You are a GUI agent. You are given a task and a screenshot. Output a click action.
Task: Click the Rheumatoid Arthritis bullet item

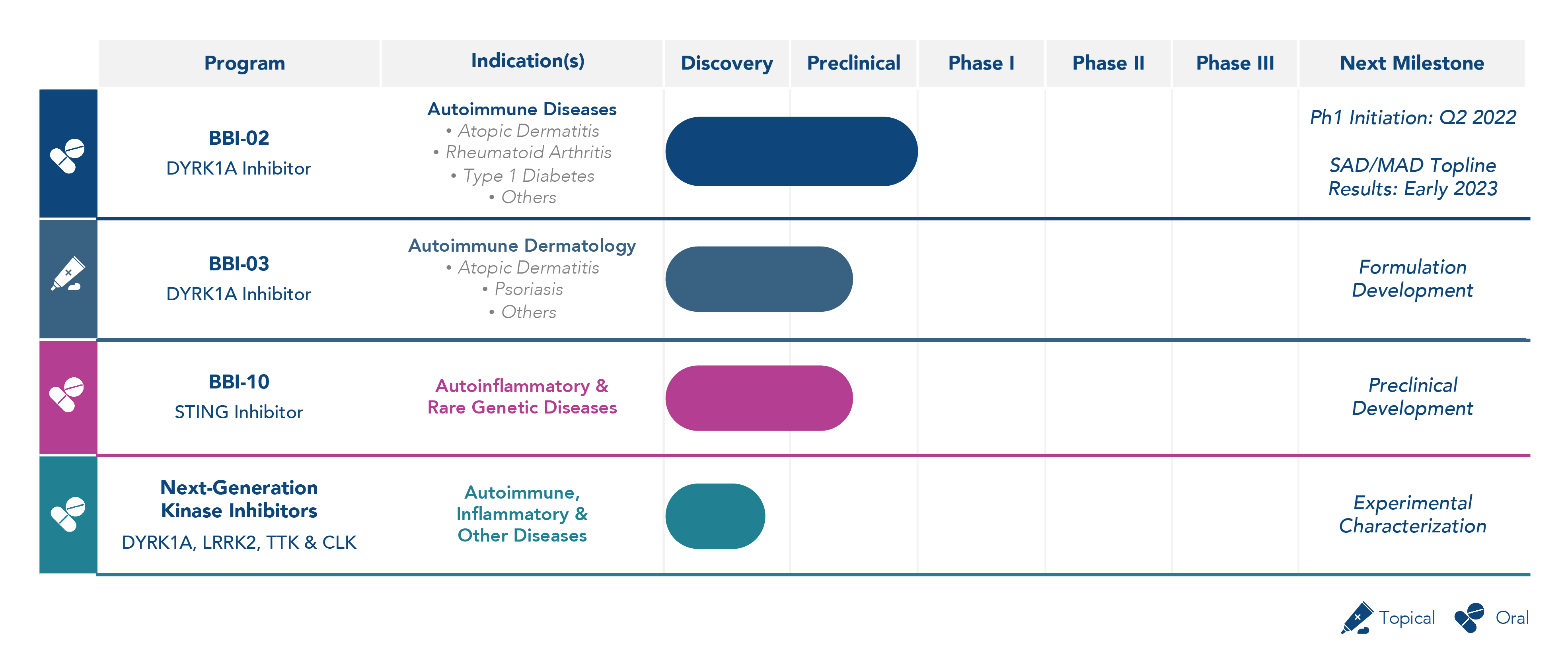point(528,153)
